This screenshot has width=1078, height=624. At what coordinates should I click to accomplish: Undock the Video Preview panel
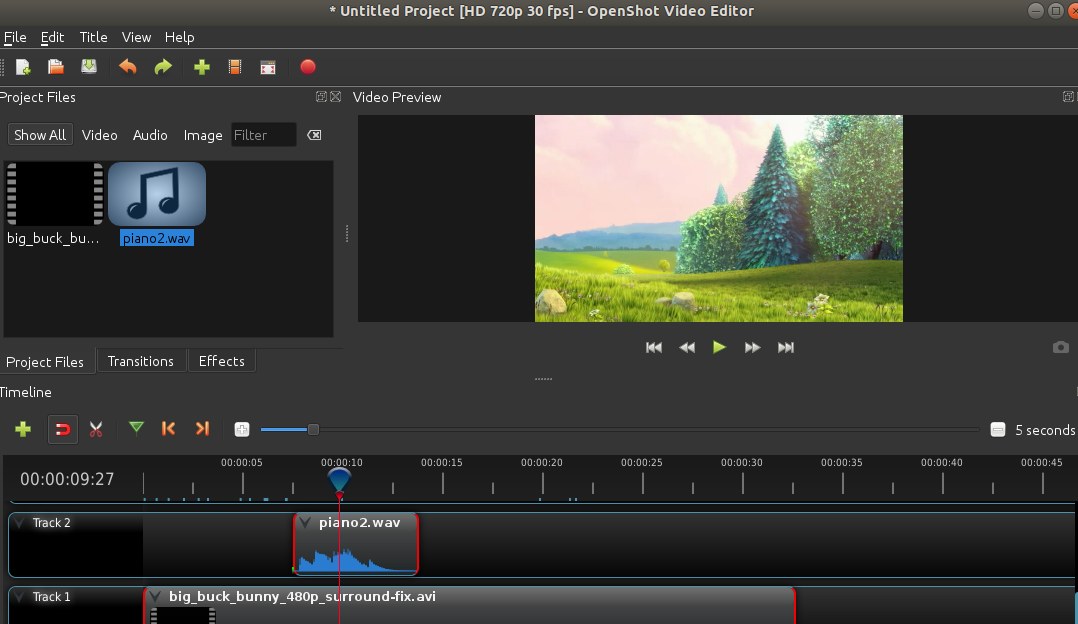pos(1068,97)
